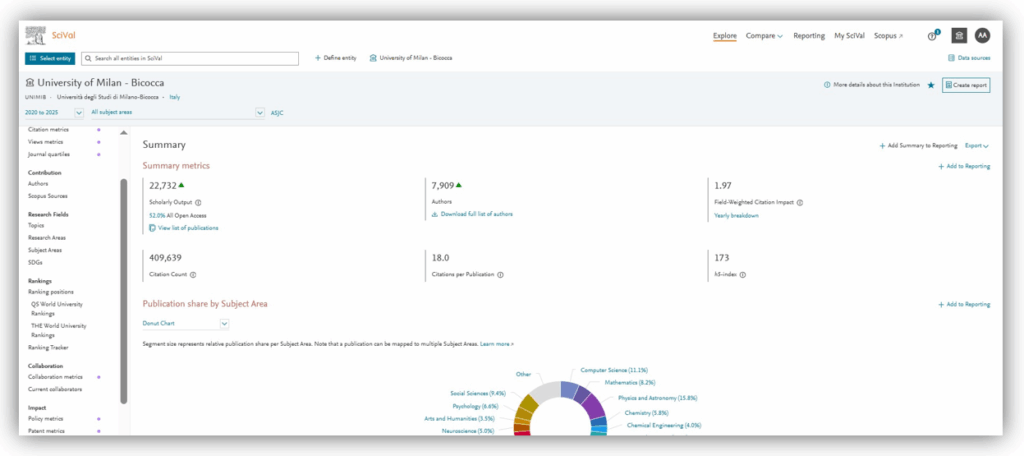This screenshot has width=1024, height=456.
Task: Click the Computer Science donut segment
Action: tap(569, 389)
